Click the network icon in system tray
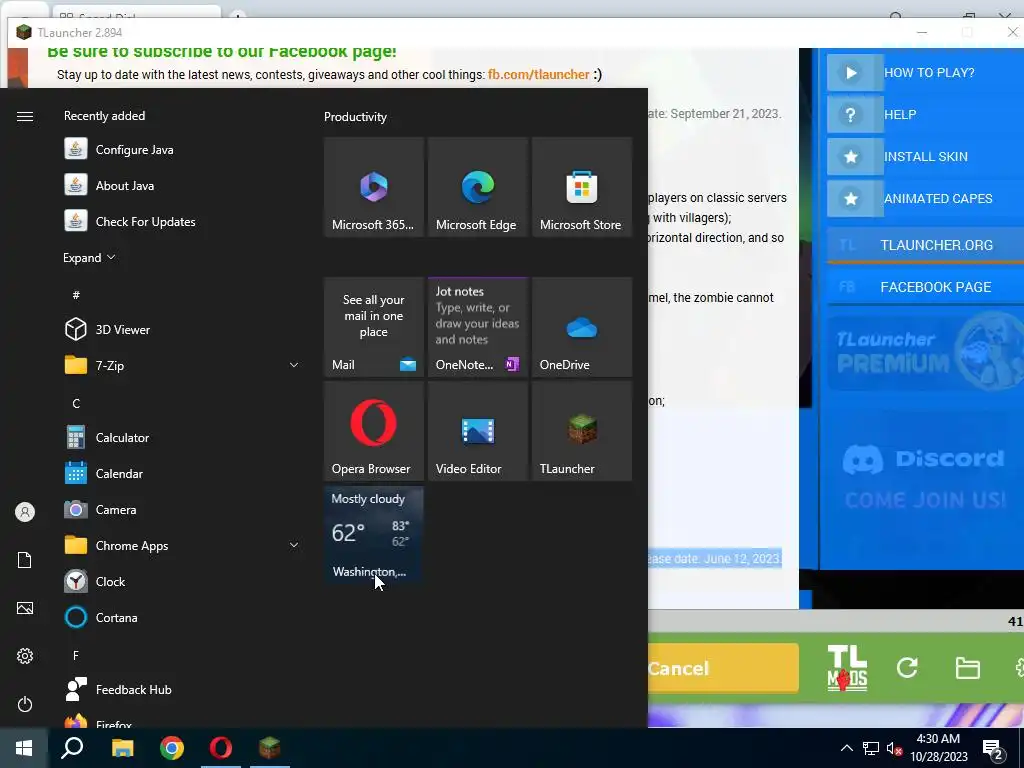The width and height of the screenshot is (1024, 768). pyautogui.click(x=871, y=748)
